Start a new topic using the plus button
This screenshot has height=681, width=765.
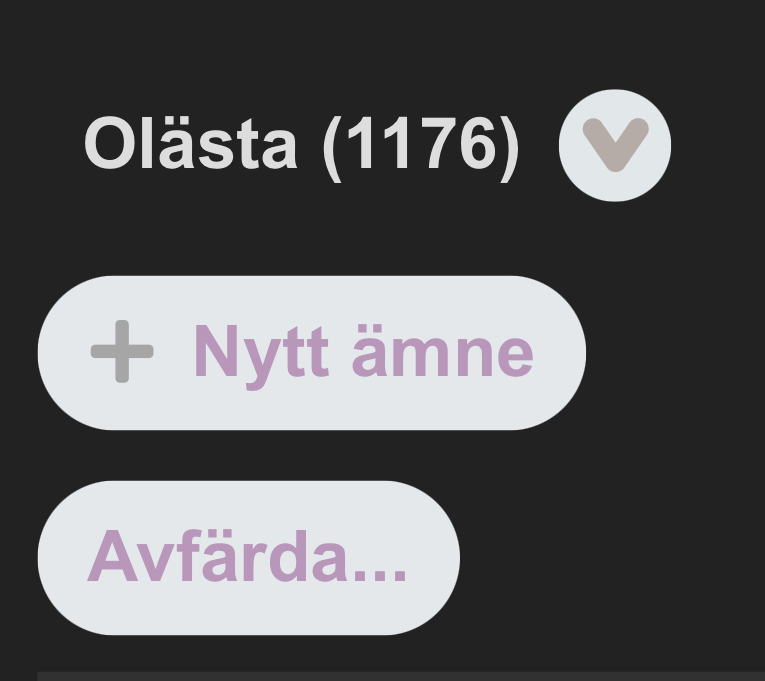click(x=122, y=352)
